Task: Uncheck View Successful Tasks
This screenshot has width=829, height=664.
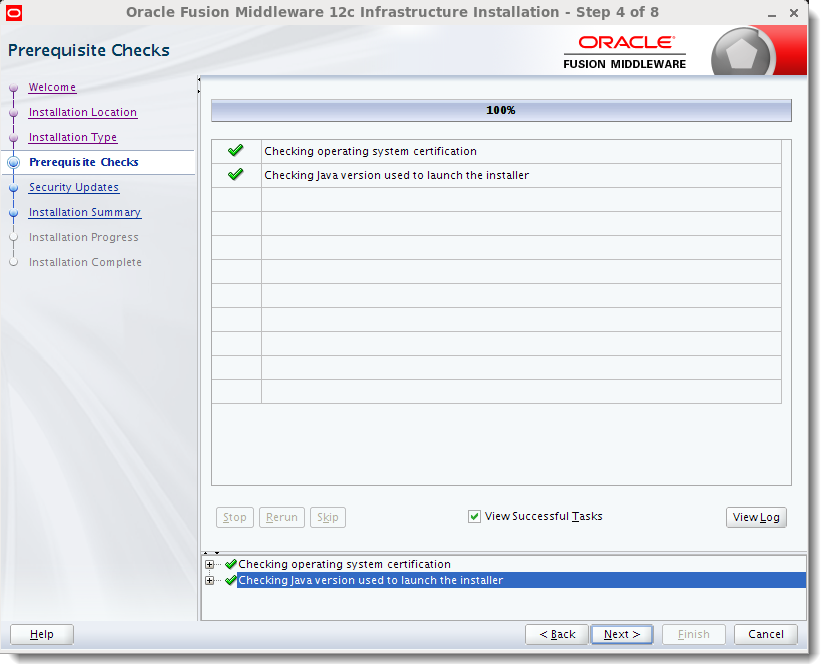Action: pos(474,516)
